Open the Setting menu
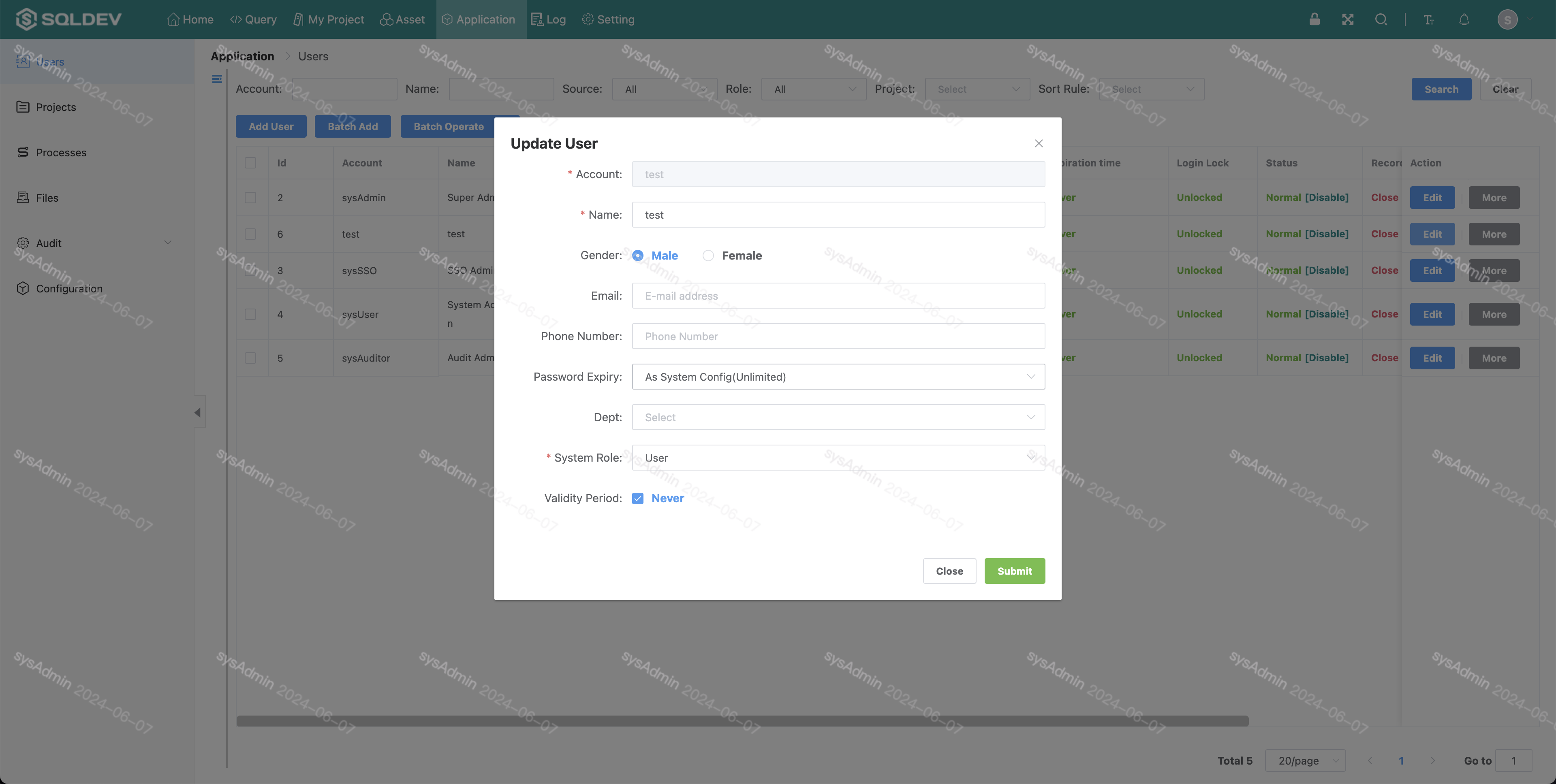 pos(608,19)
